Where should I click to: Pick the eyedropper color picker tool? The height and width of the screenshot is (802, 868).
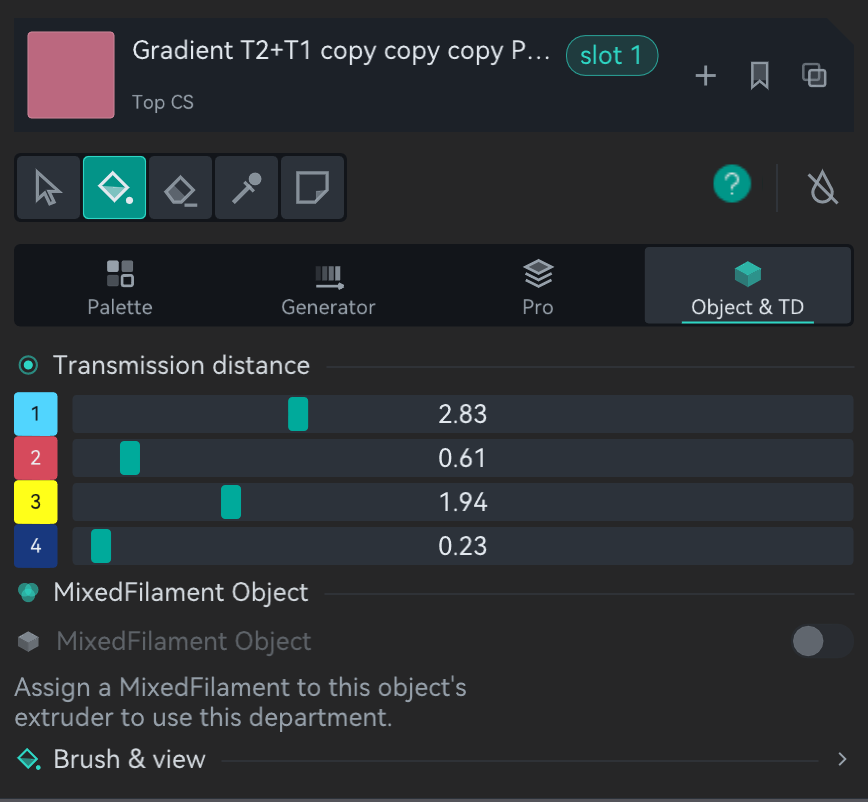coord(246,188)
